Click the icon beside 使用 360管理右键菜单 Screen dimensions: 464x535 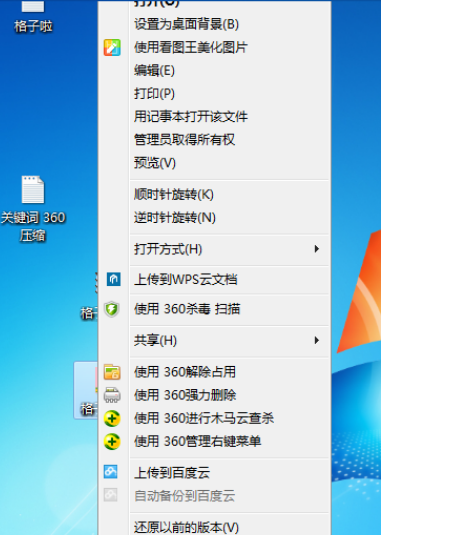(x=112, y=442)
